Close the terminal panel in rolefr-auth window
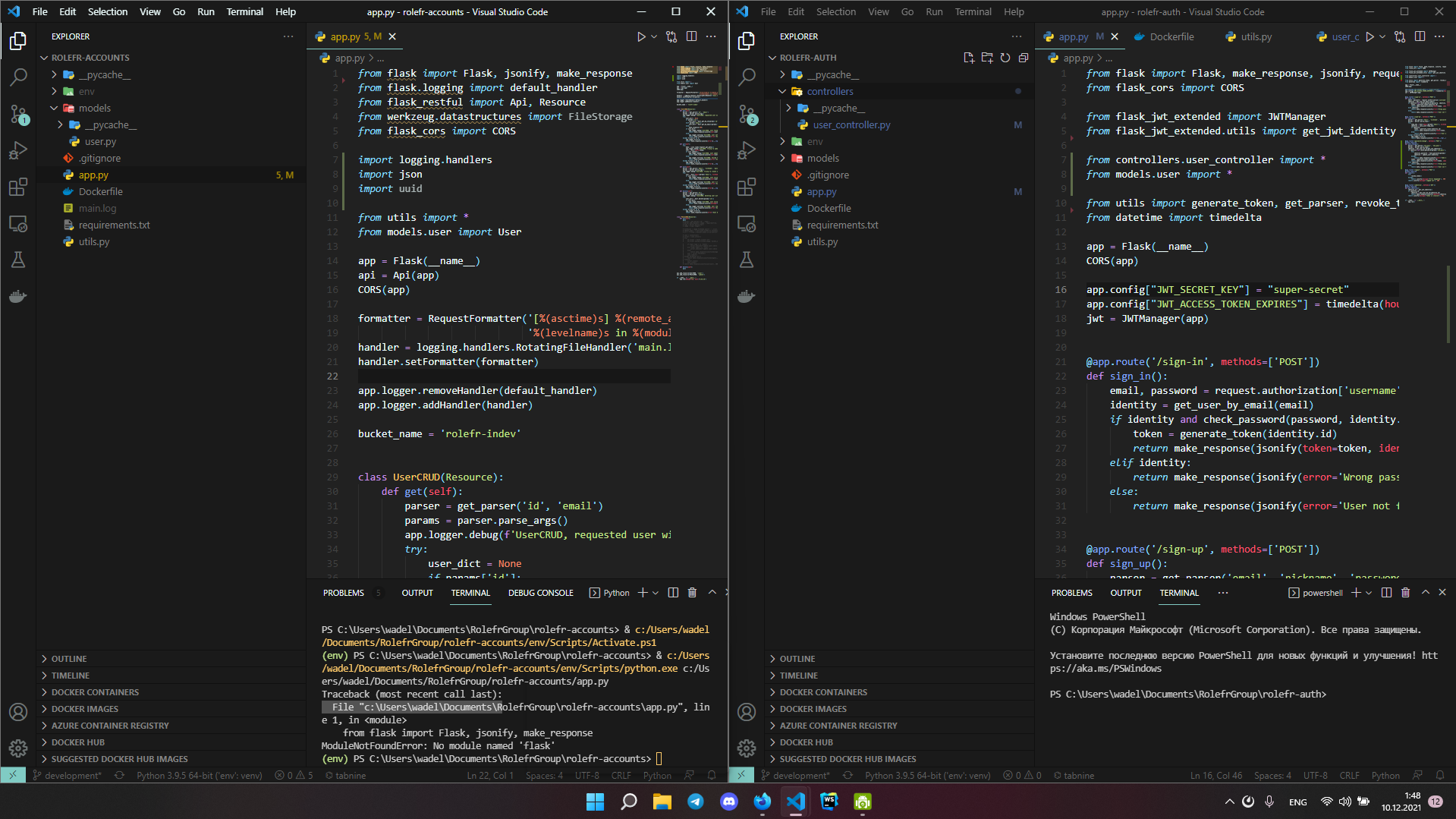1456x819 pixels. tap(1442, 593)
